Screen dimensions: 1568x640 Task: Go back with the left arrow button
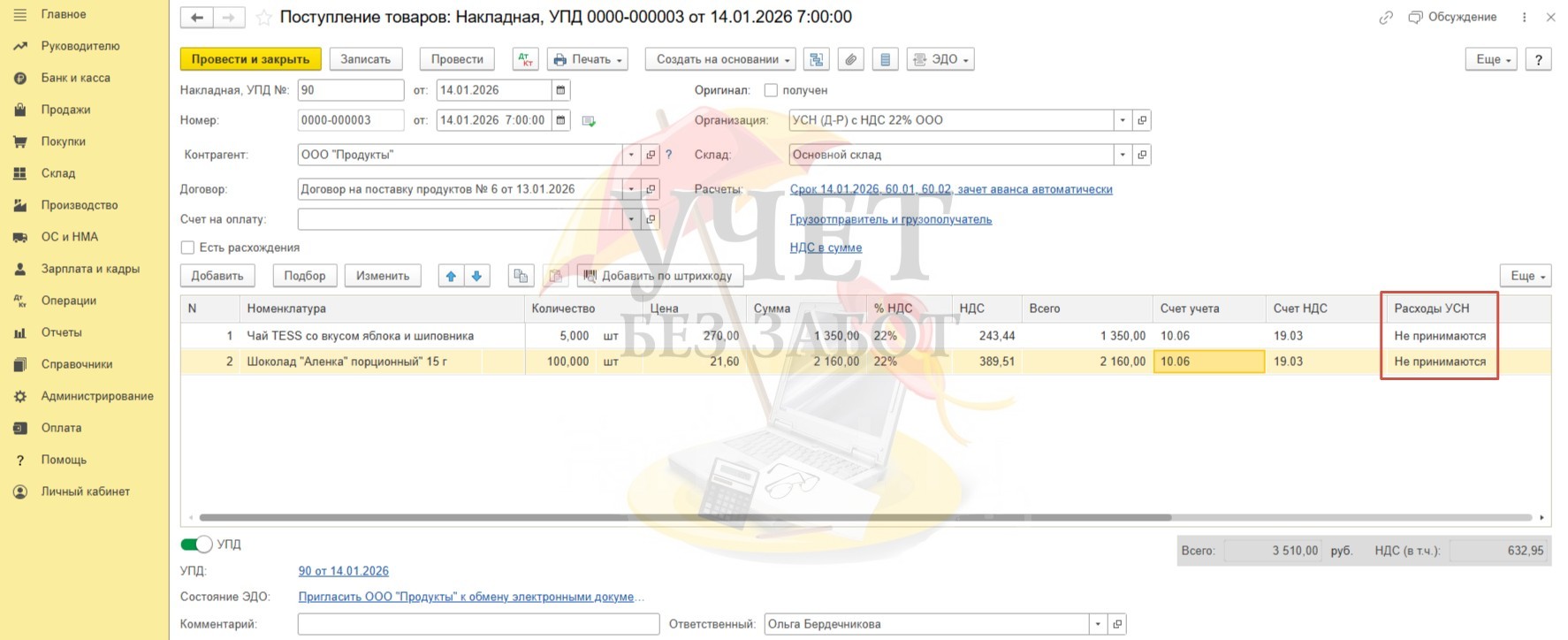point(196,18)
